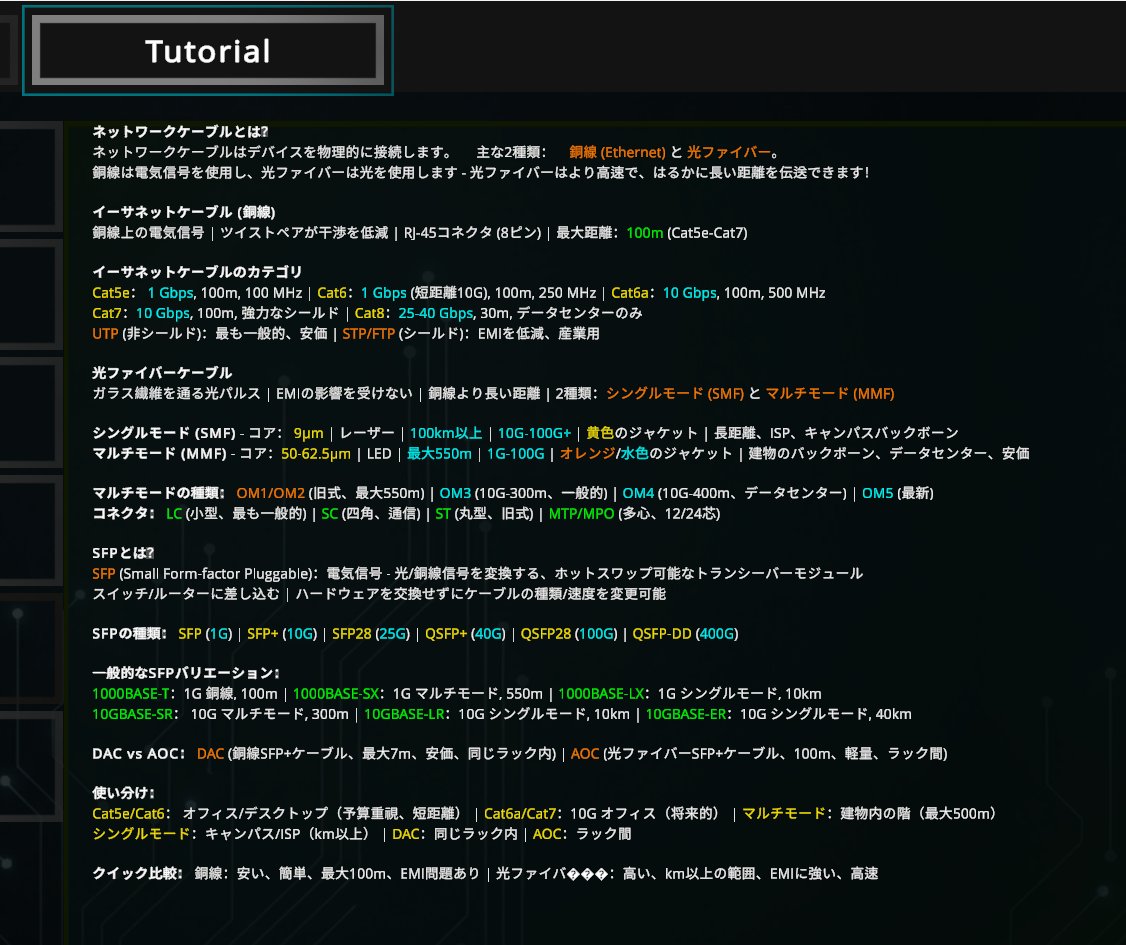Screen dimensions: 1126x945
Task: Click the orange 'シングルモード (SMF)' term
Action: point(675,394)
